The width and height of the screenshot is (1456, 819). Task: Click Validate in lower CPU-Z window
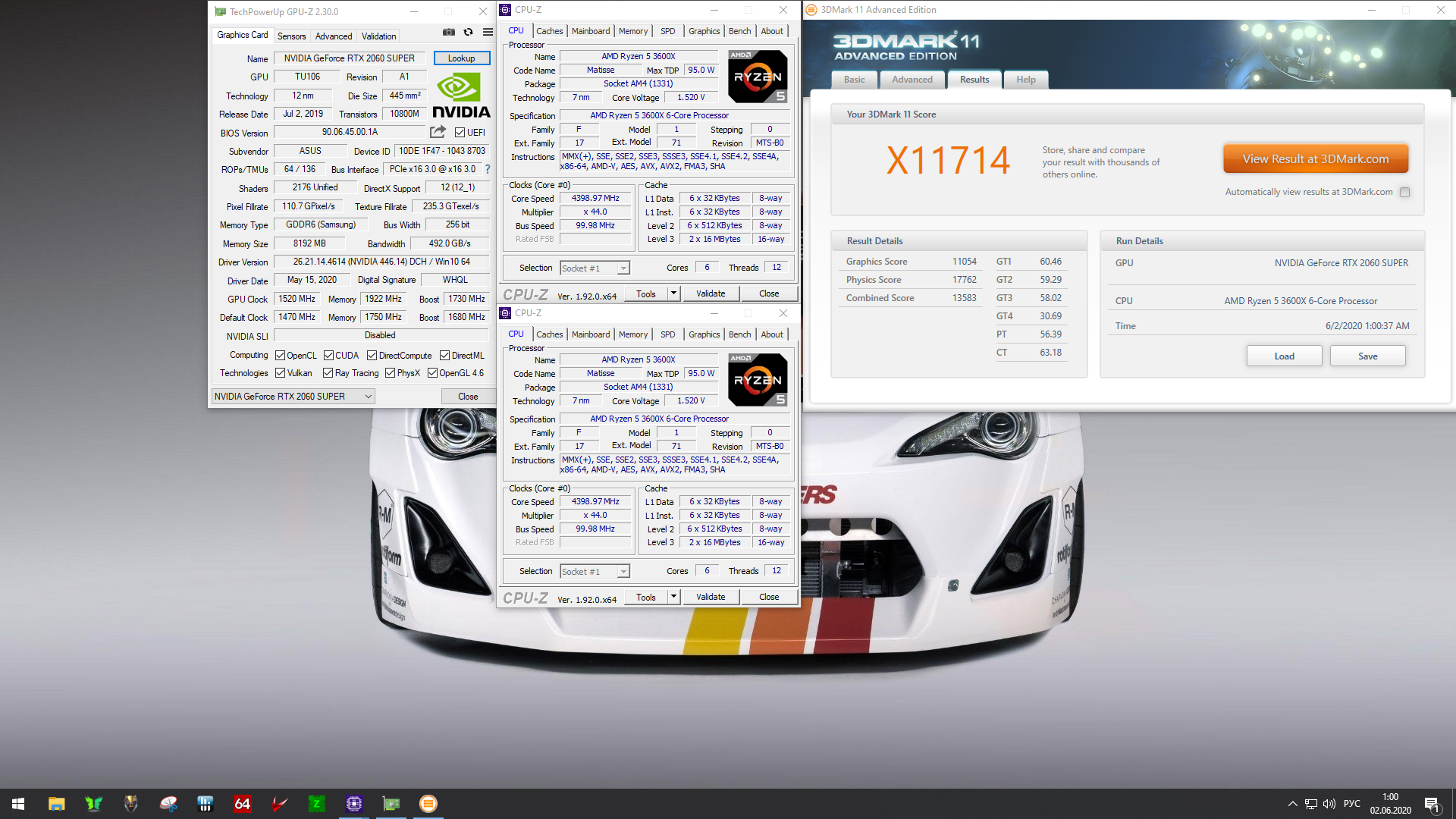(711, 597)
